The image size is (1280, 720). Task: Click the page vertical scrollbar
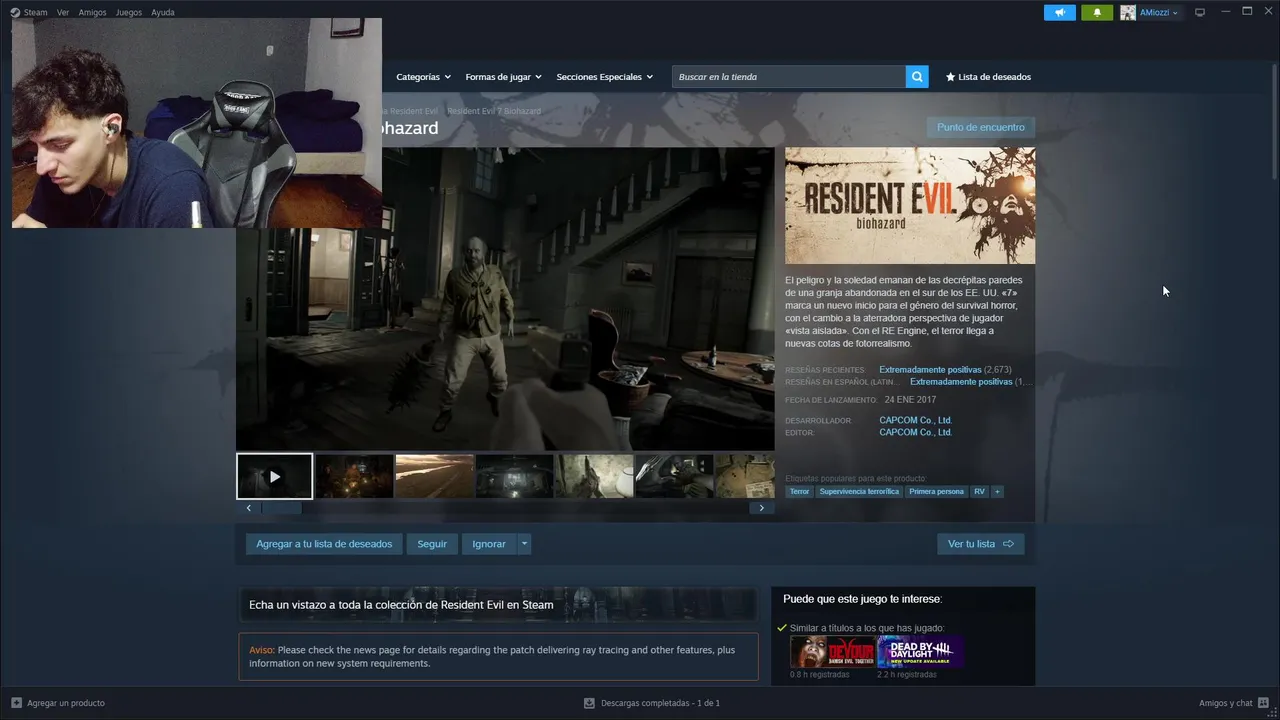[1273, 120]
